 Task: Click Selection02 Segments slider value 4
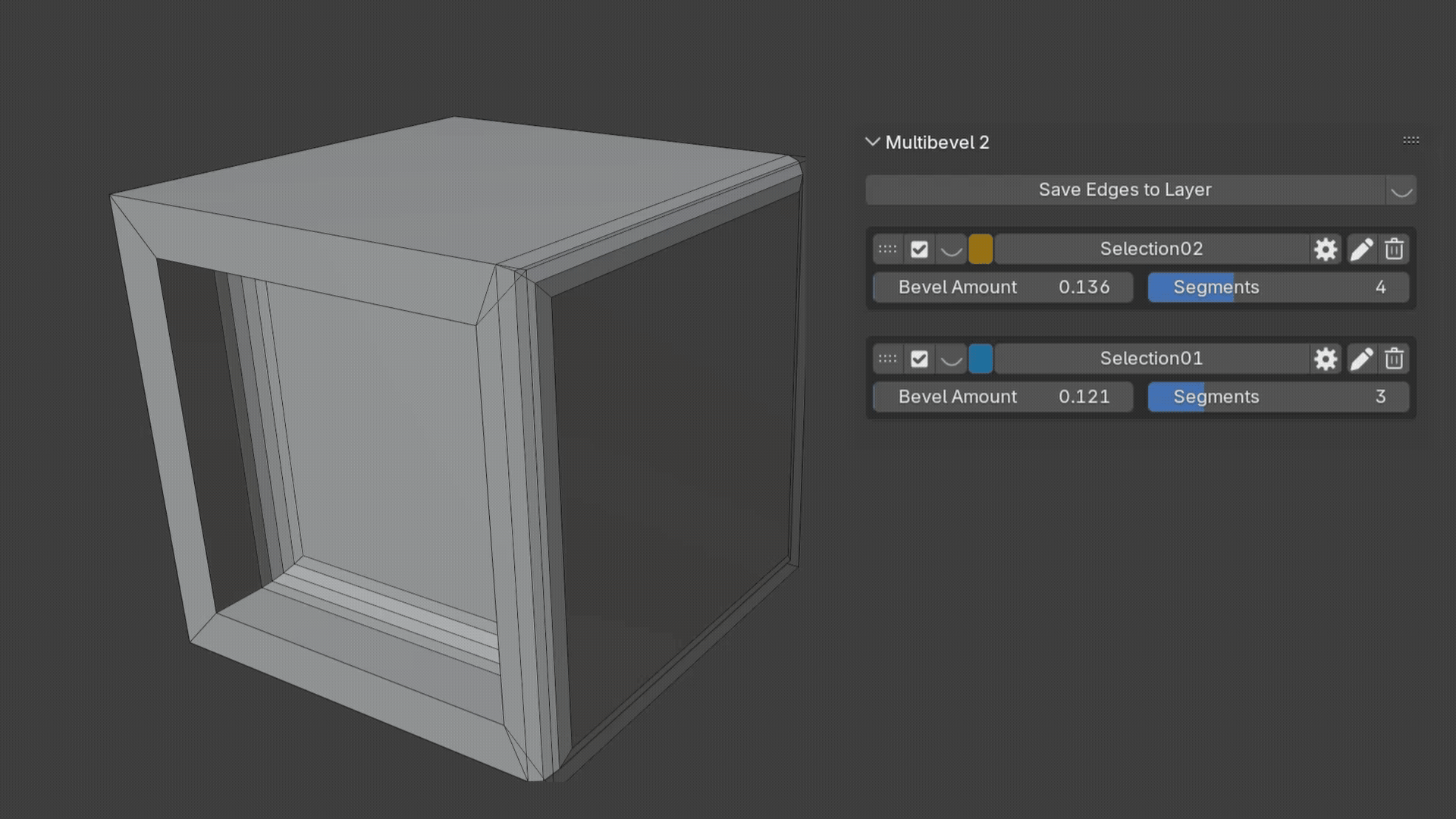1279,287
